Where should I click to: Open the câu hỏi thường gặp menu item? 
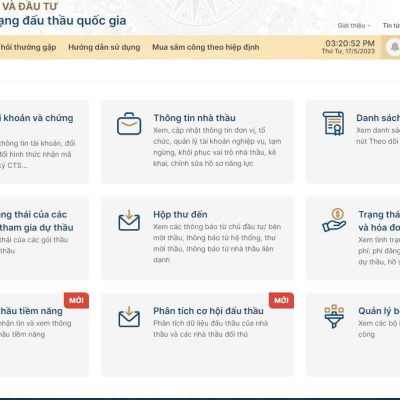click(x=28, y=47)
